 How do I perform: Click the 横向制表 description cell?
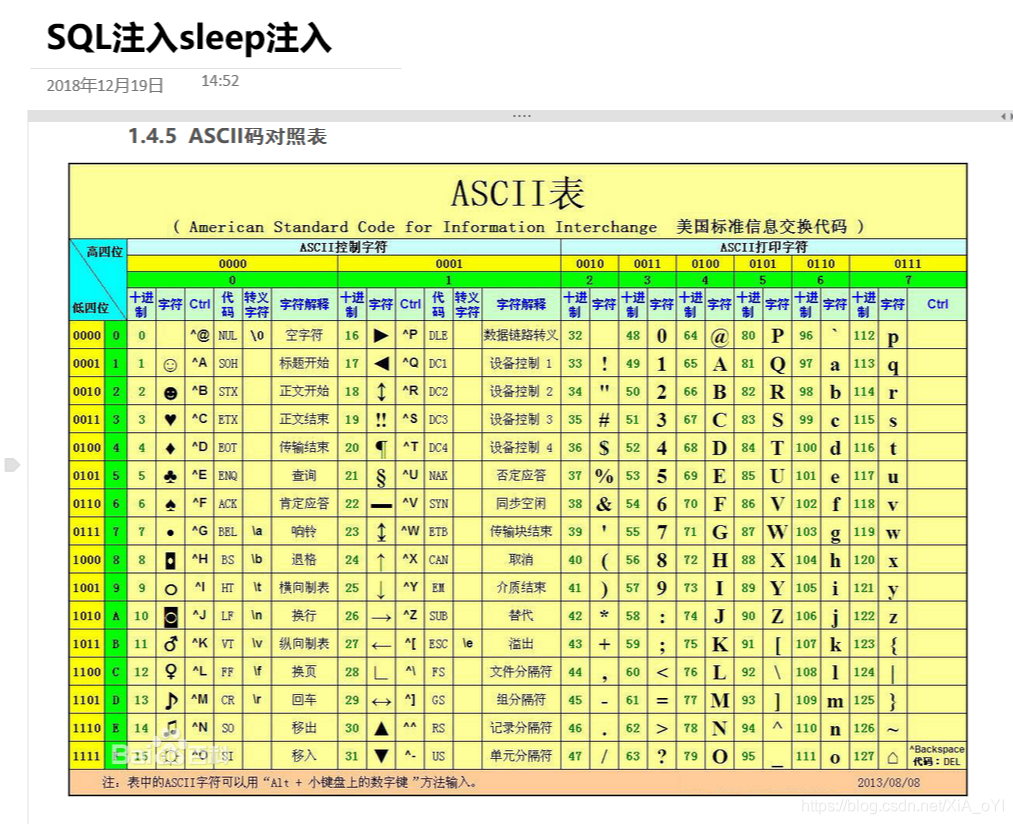pyautogui.click(x=304, y=587)
